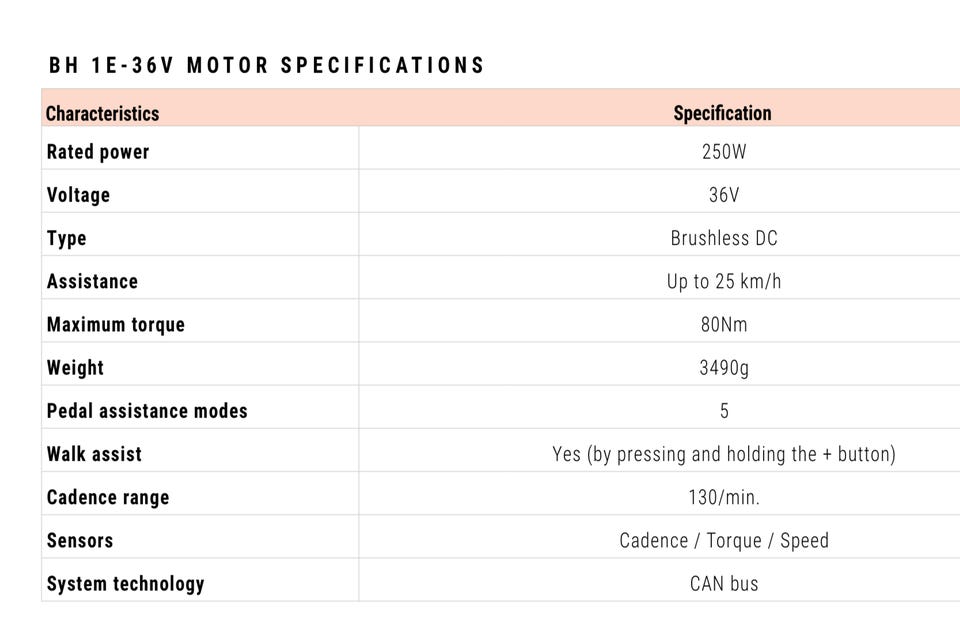Click the Assistance row label

(92, 281)
